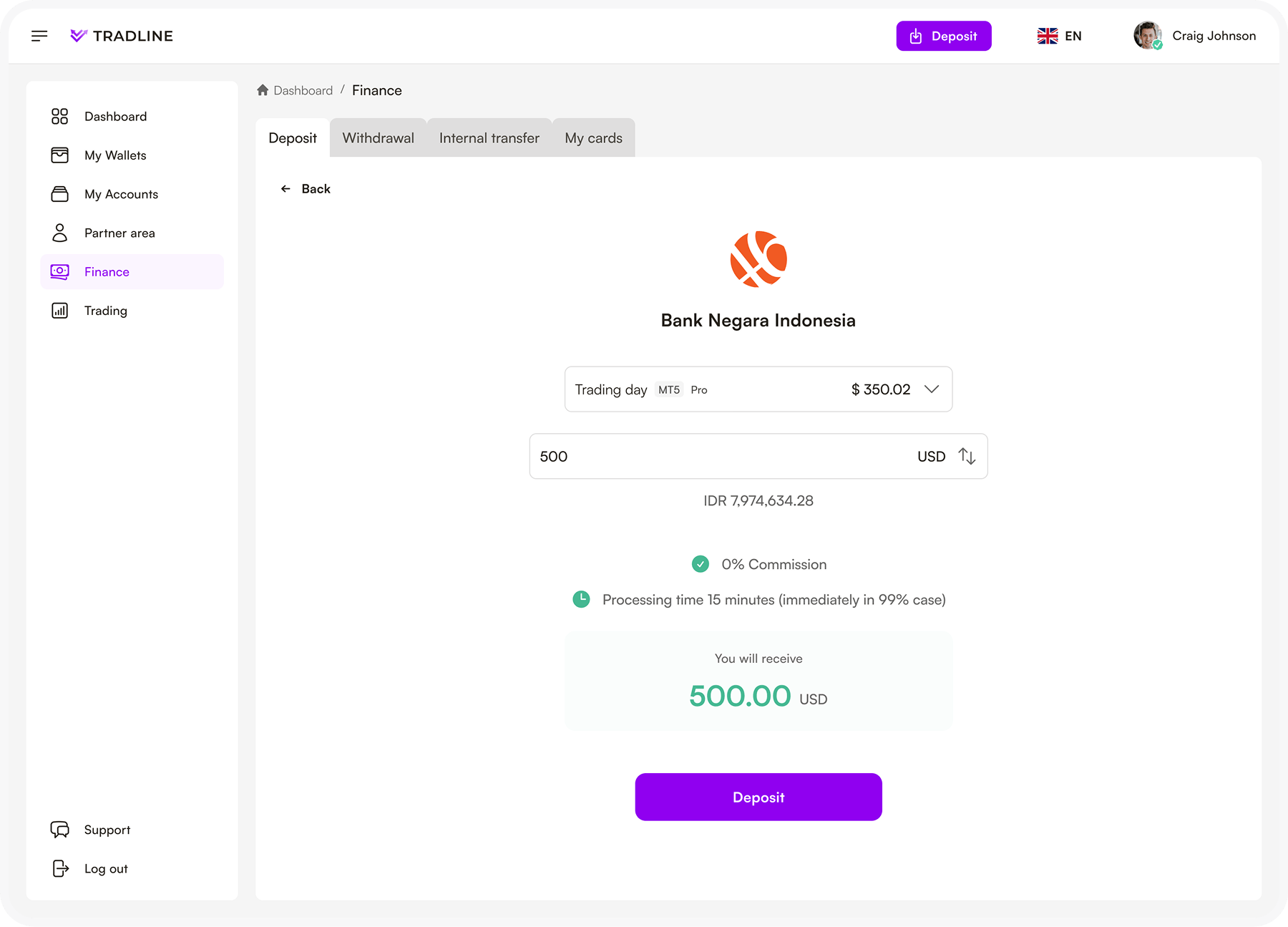The image size is (1288, 927).
Task: Click the large purple Deposit button
Action: pos(758,797)
